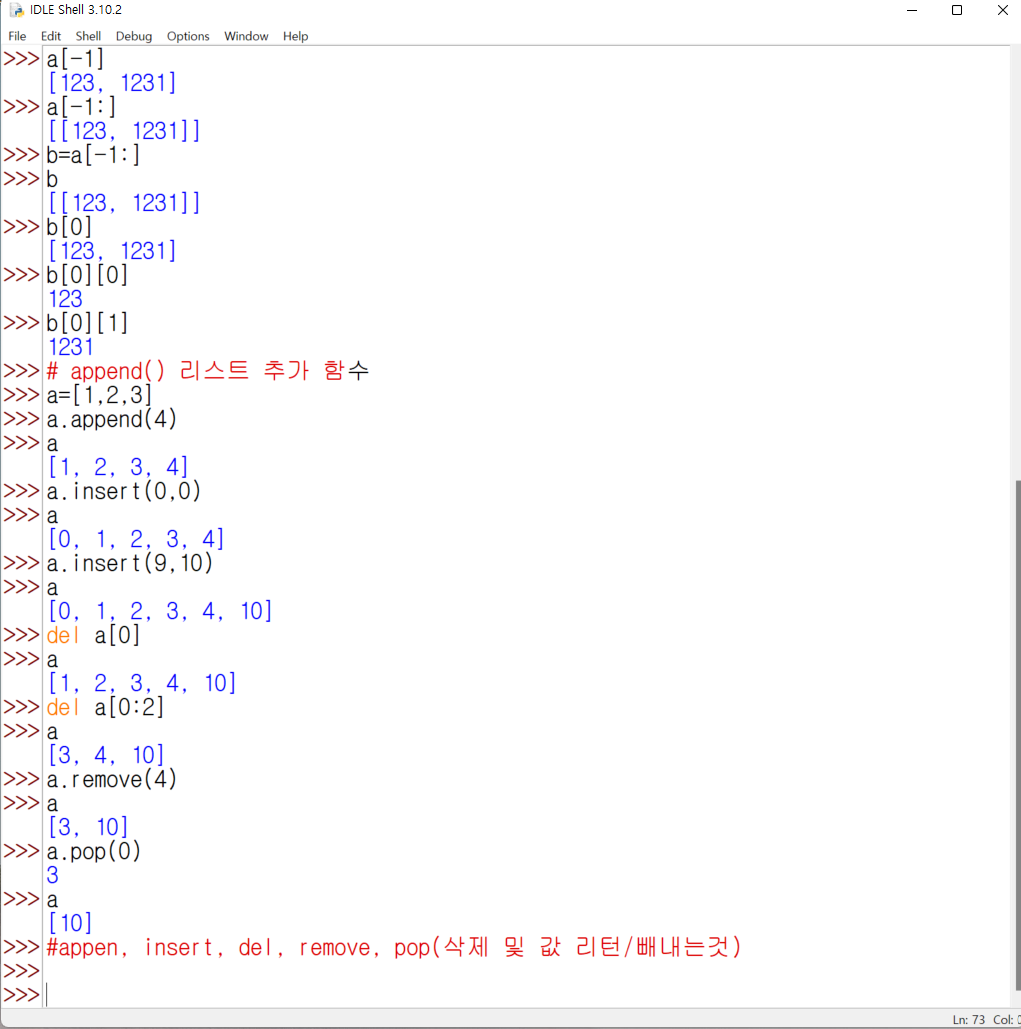Click the output '123' below b[0][0]
Image resolution: width=1021 pixels, height=1029 pixels.
pyautogui.click(x=65, y=299)
